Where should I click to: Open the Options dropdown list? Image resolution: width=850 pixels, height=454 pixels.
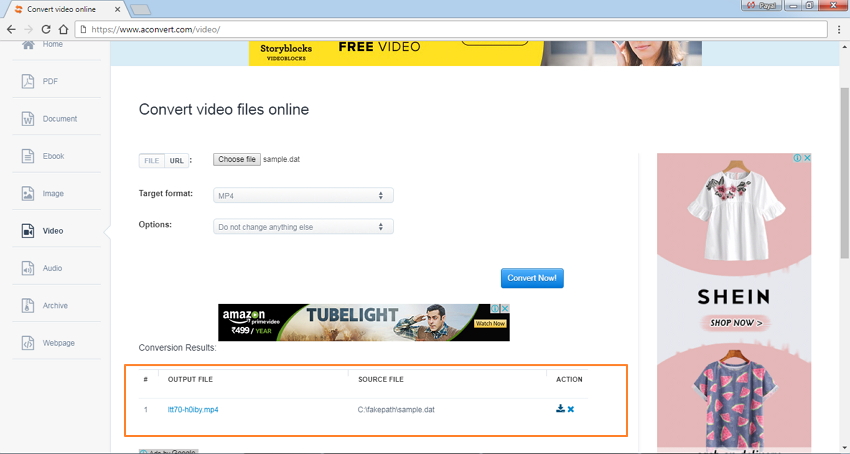click(x=303, y=227)
